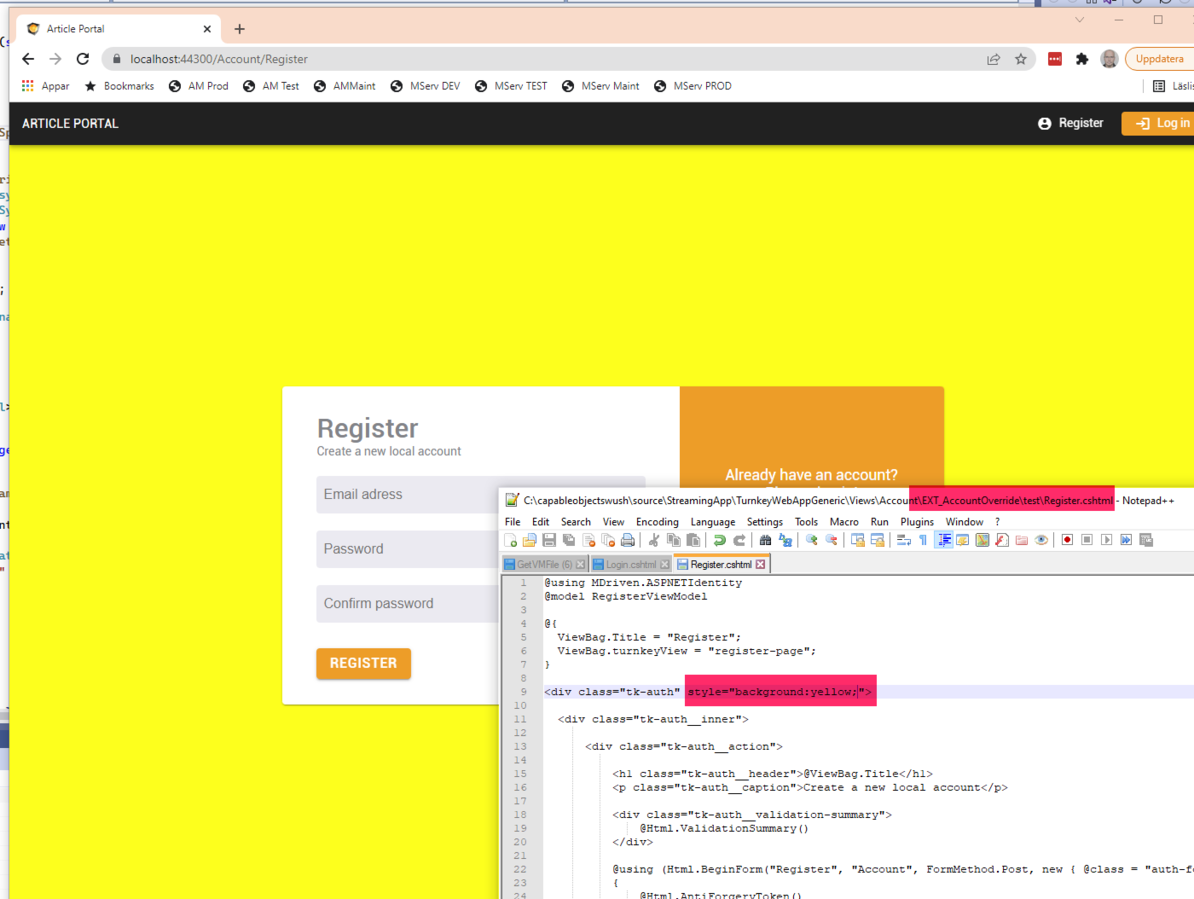Click the Uppdatera button in Chrome
This screenshot has height=899, width=1194.
pyautogui.click(x=1159, y=59)
